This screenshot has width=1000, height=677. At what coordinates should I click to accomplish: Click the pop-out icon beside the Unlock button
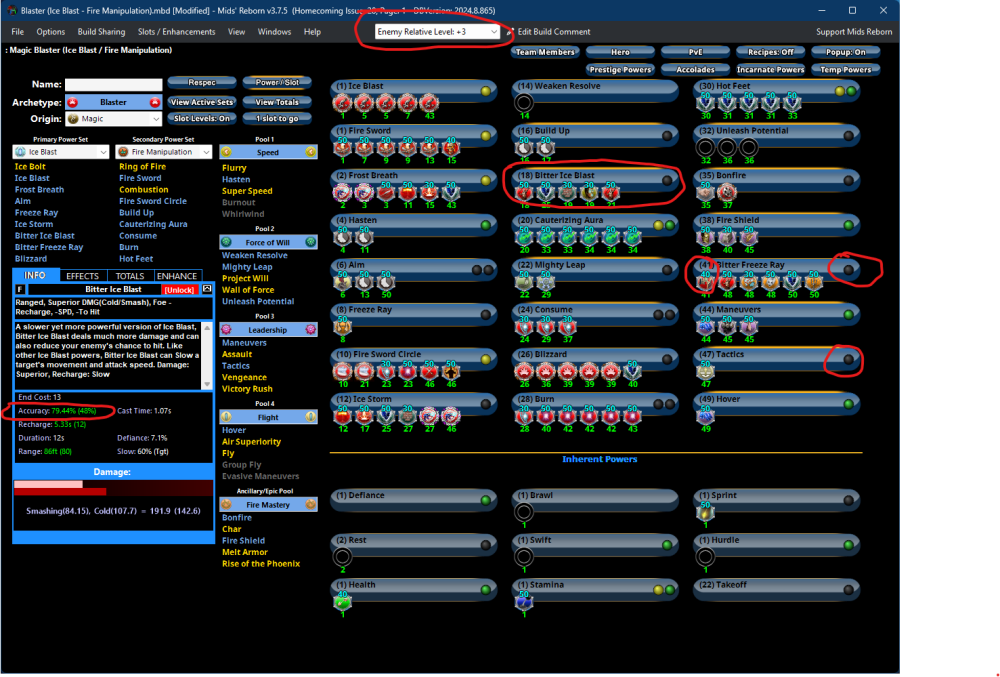(x=207, y=289)
